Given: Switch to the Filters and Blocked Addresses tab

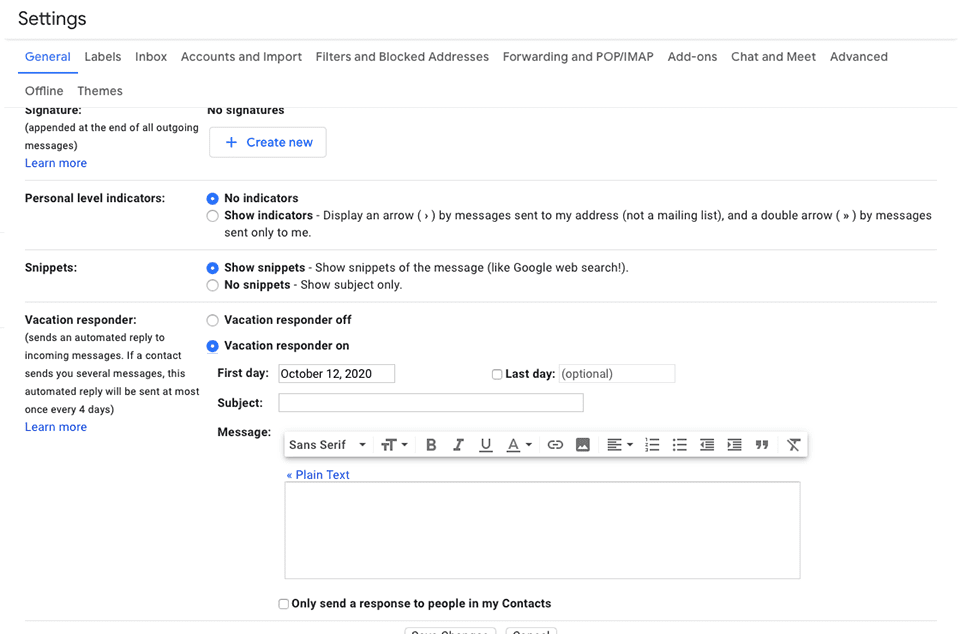Looking at the screenshot, I should click(402, 57).
